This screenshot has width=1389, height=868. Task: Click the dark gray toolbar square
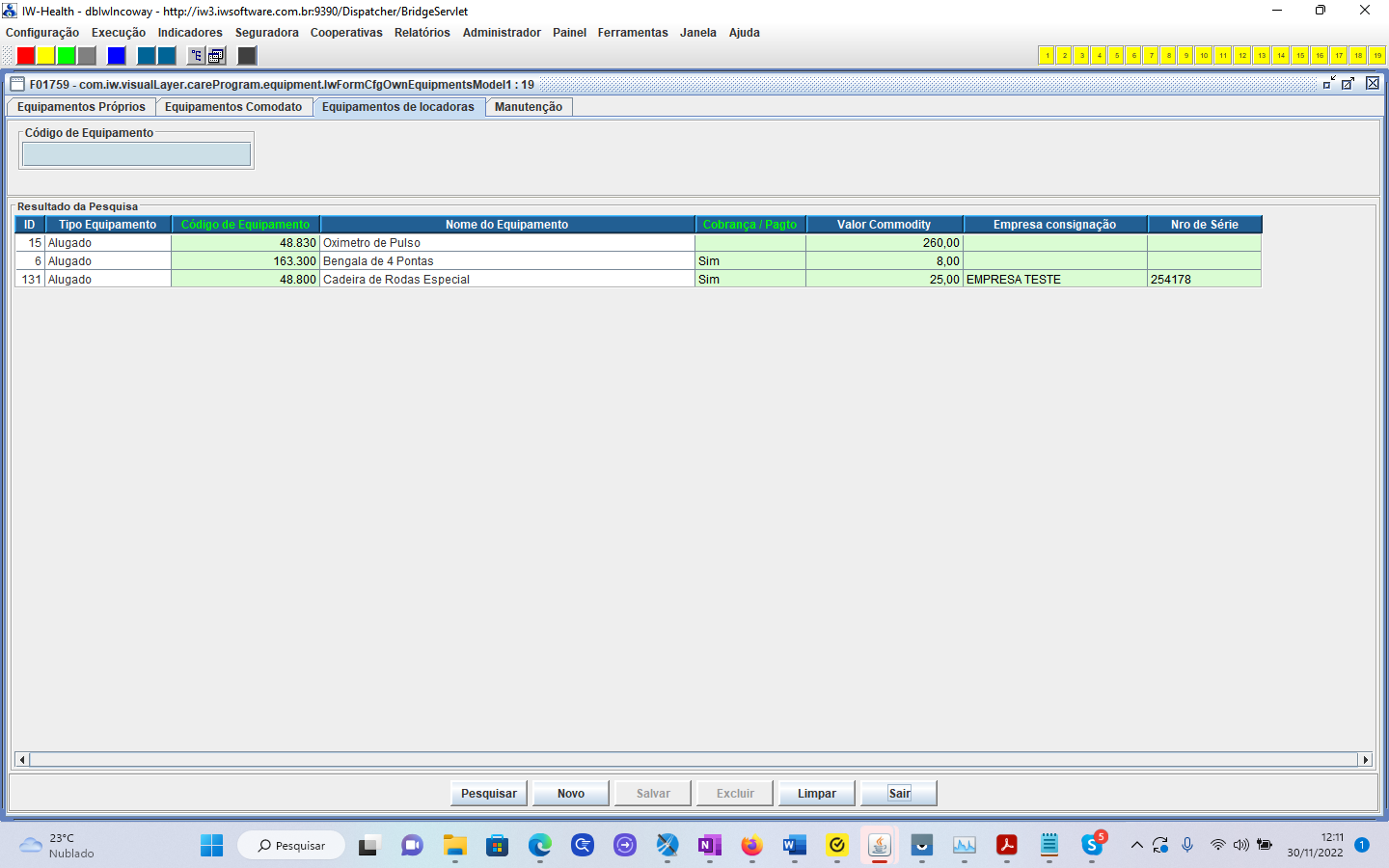(x=248, y=56)
